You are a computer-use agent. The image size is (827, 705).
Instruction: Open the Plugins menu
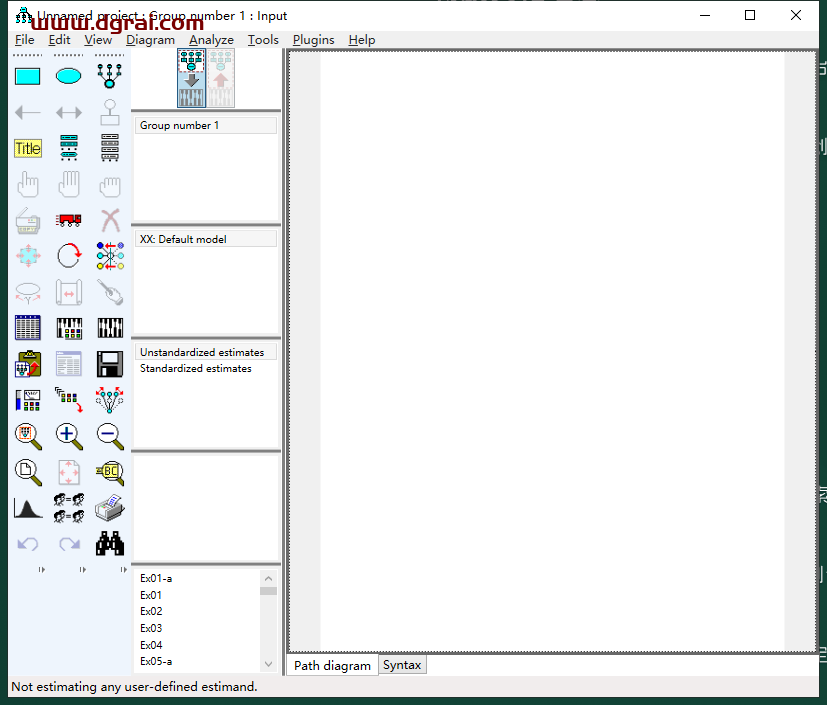(x=313, y=40)
